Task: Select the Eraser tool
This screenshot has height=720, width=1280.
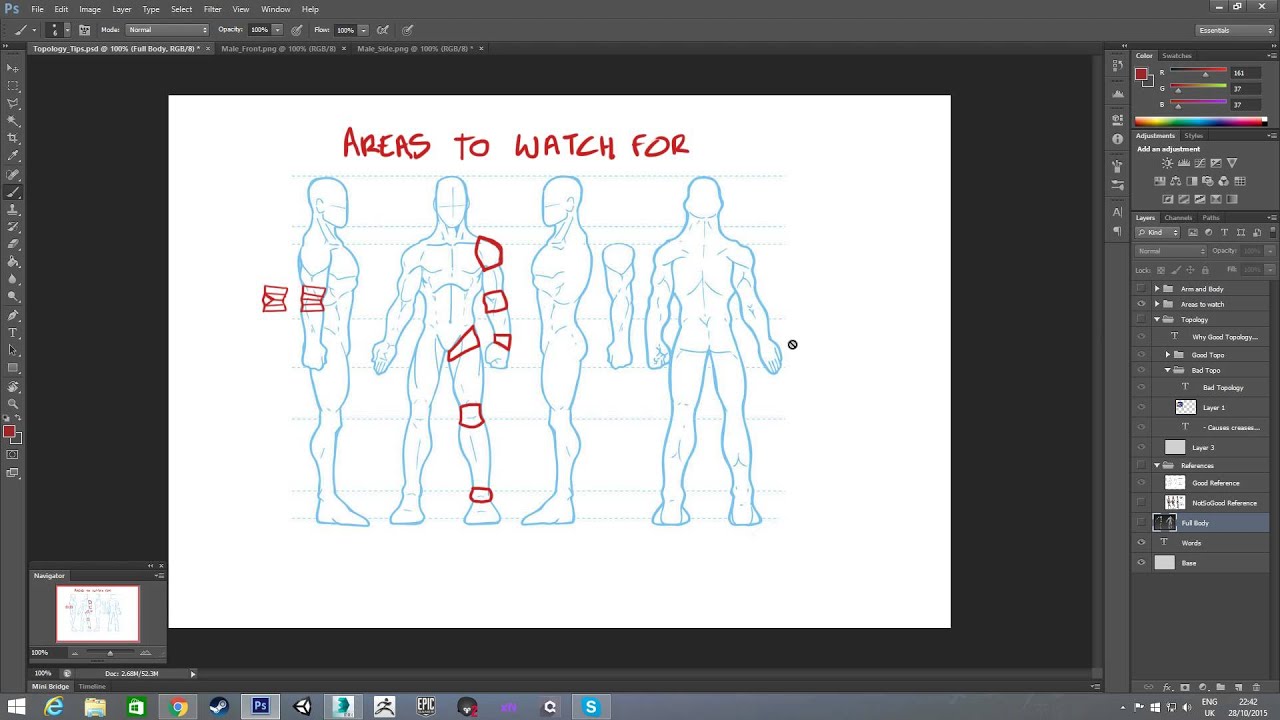Action: 13,244
